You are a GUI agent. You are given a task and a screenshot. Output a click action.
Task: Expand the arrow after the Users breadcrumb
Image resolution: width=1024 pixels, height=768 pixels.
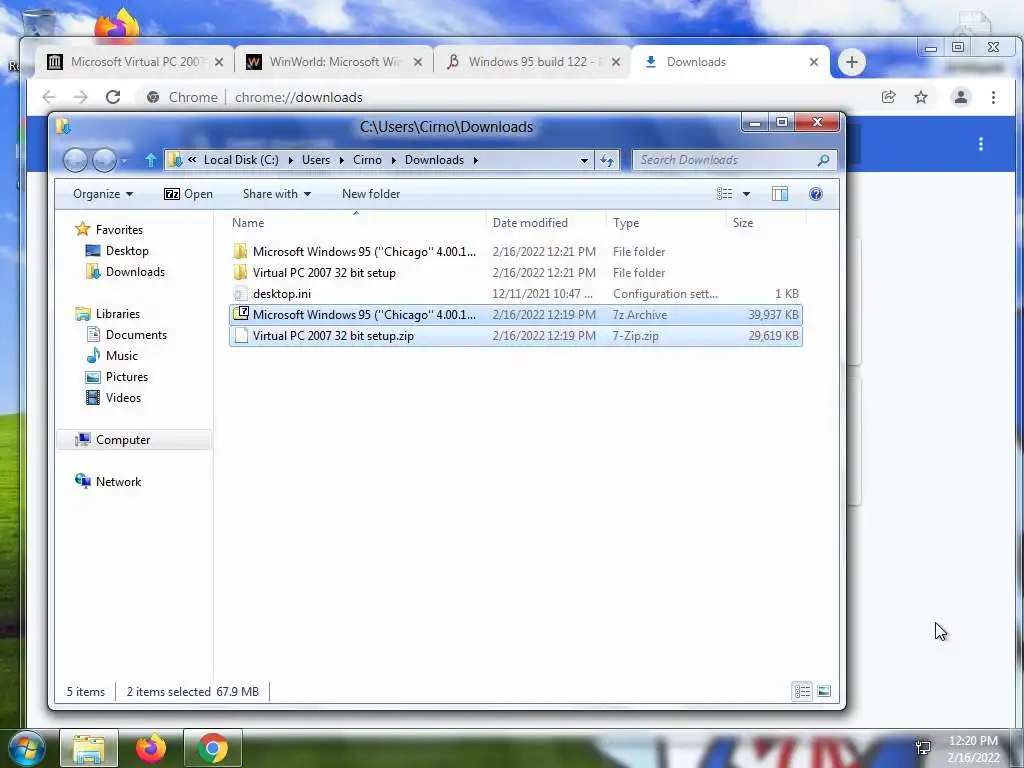point(342,160)
